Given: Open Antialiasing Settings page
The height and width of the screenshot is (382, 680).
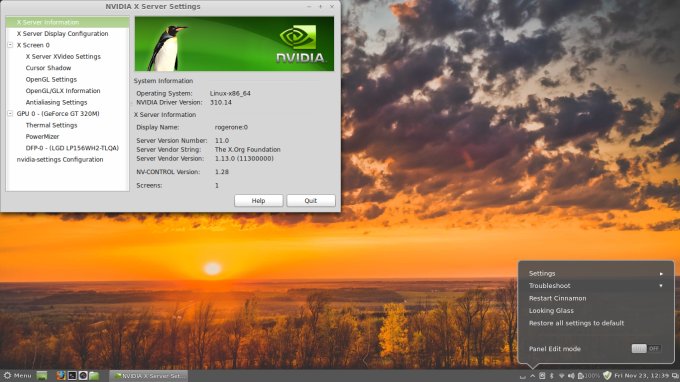Looking at the screenshot, I should tap(56, 102).
